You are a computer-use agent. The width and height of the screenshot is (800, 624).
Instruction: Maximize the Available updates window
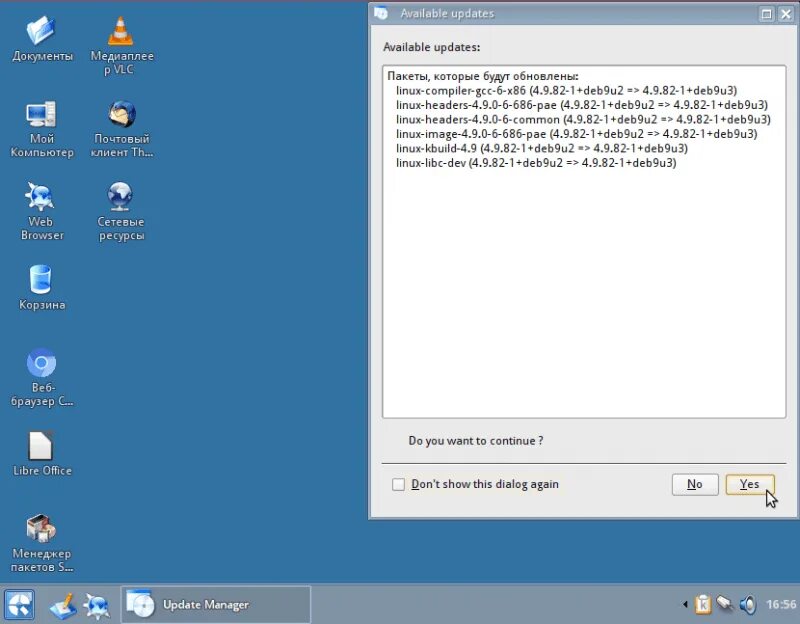point(766,14)
